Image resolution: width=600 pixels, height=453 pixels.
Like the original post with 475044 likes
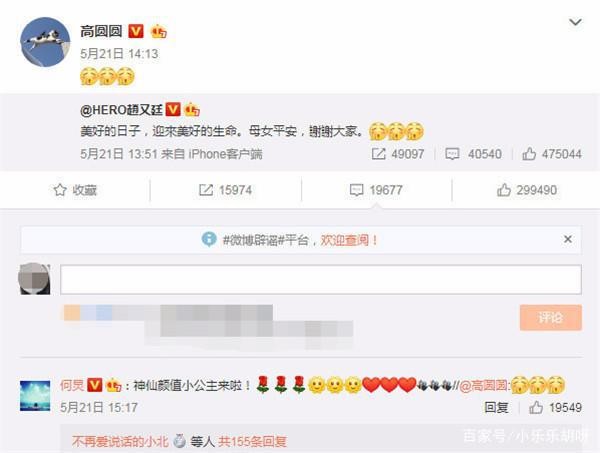pyautogui.click(x=552, y=154)
